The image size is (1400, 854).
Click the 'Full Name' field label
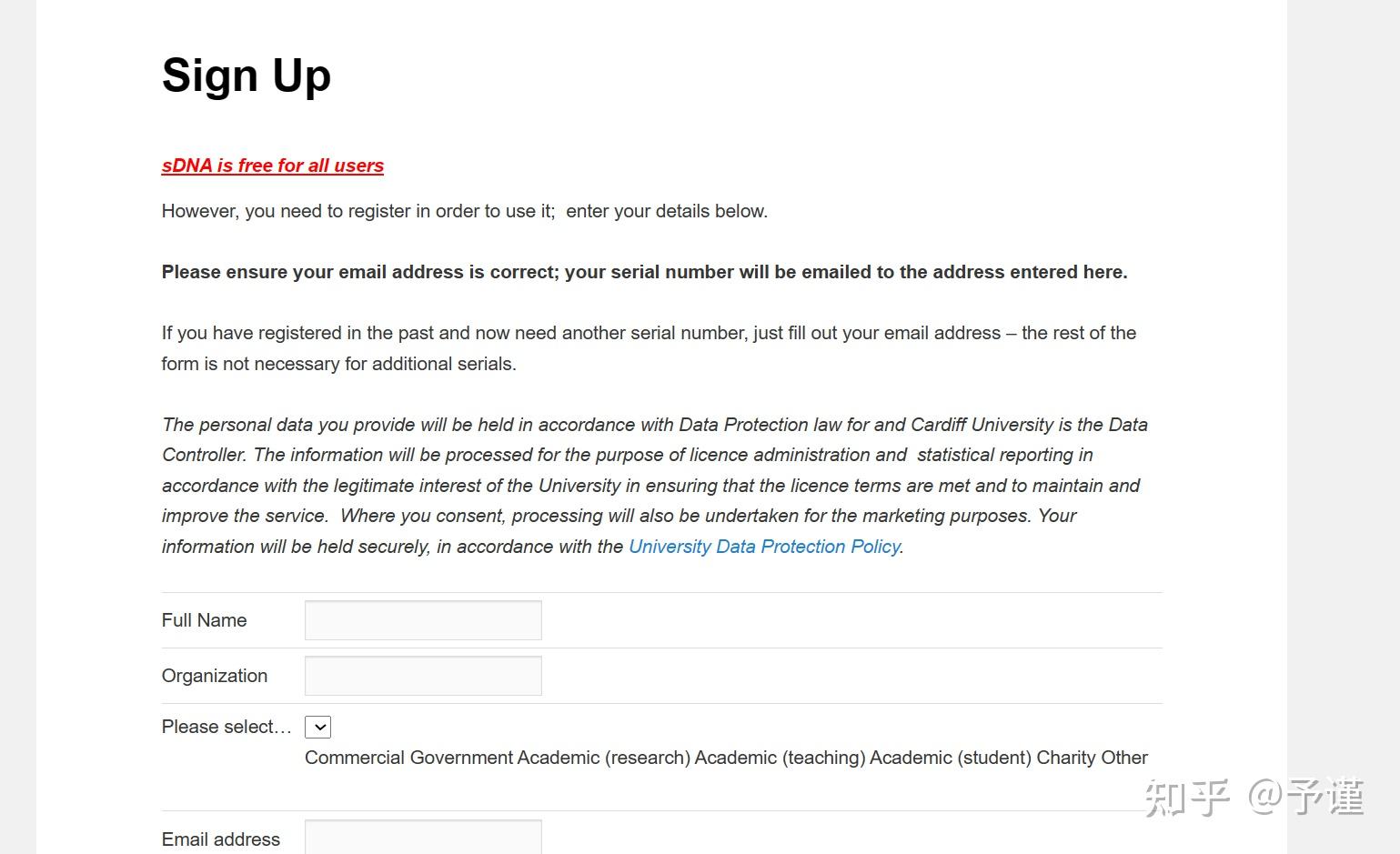[x=204, y=620]
